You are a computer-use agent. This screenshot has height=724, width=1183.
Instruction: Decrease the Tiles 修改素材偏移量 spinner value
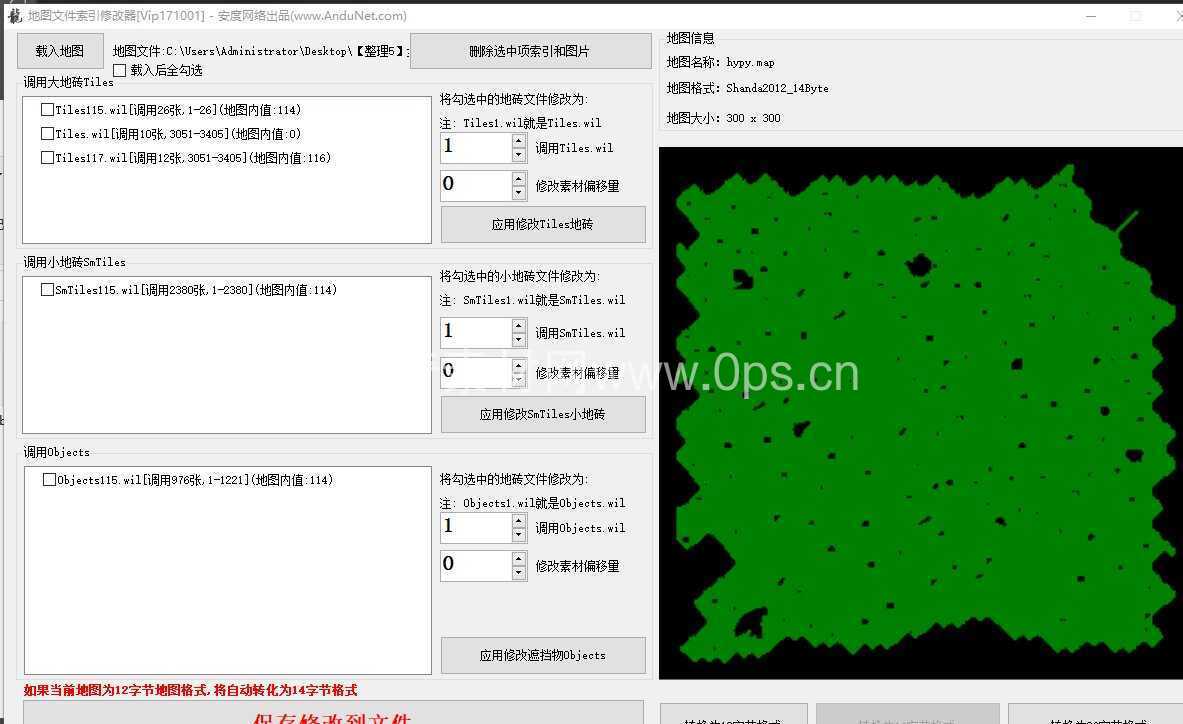(518, 193)
